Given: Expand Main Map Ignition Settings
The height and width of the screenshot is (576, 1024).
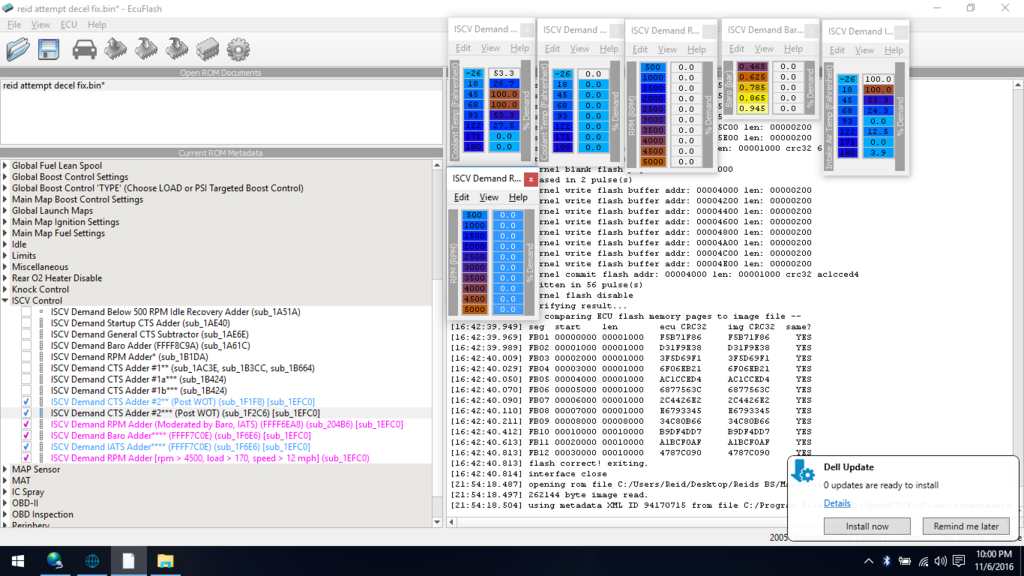Looking at the screenshot, I should 5,222.
